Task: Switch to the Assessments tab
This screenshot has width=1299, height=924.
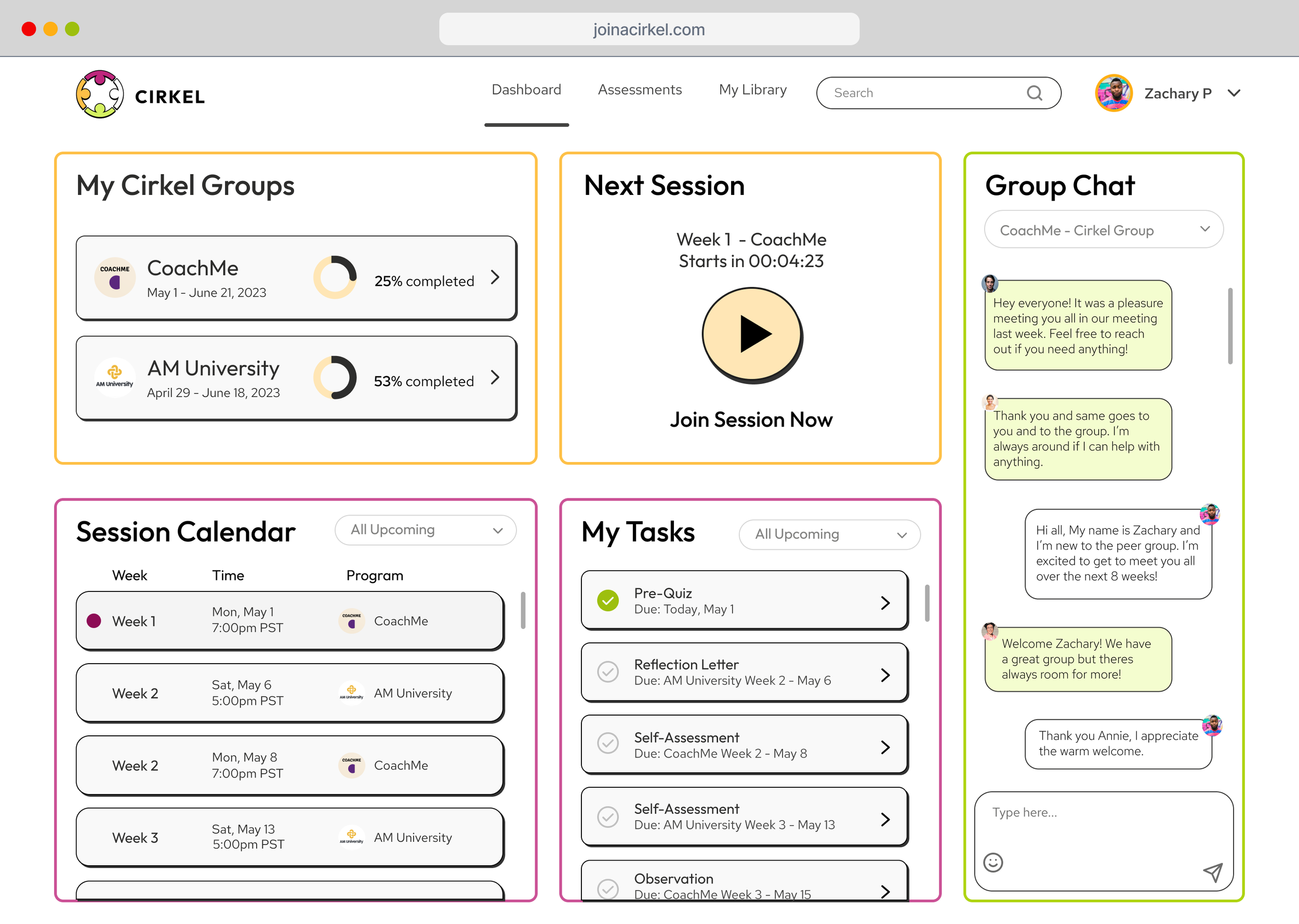Action: (x=639, y=90)
